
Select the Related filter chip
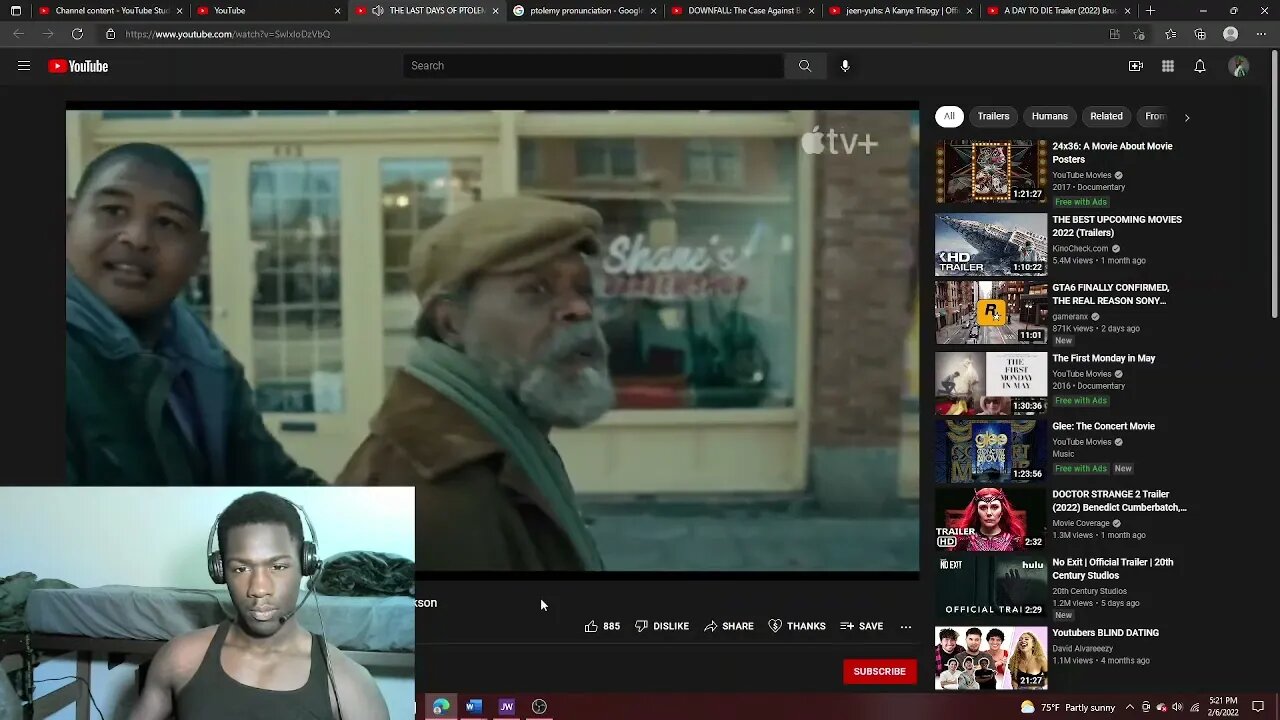point(1106,116)
